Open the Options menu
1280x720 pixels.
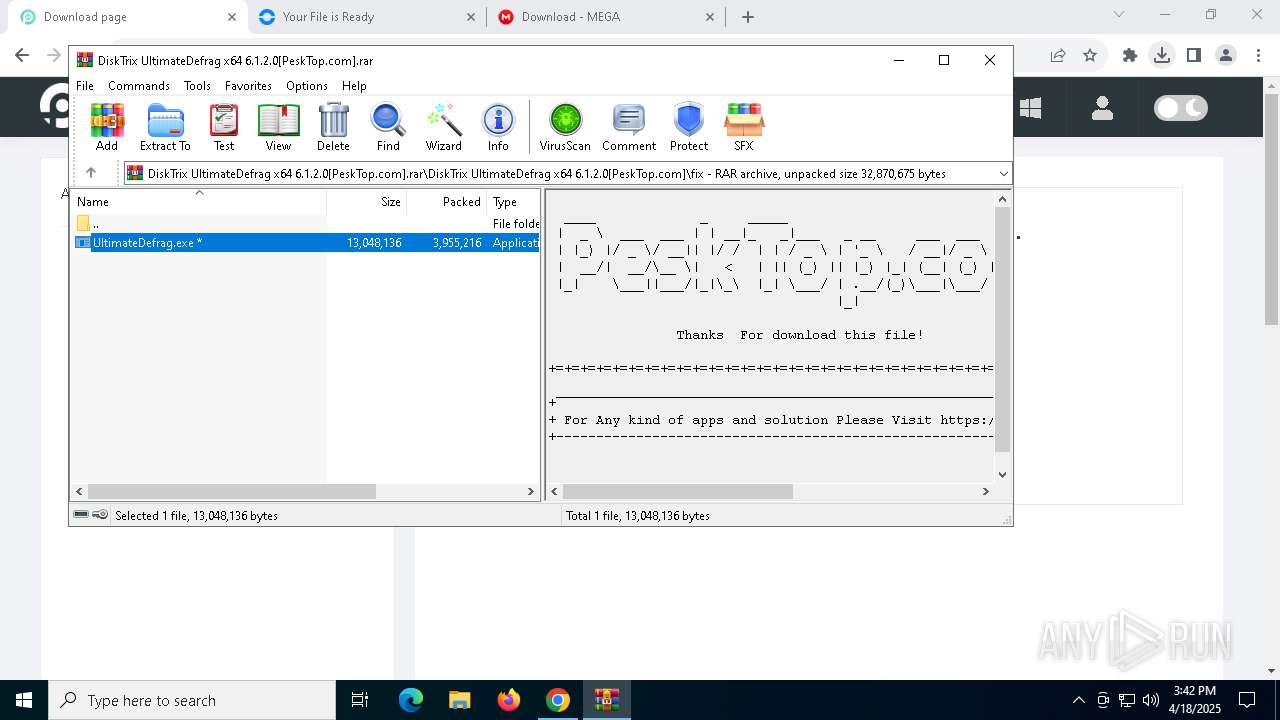click(x=307, y=86)
